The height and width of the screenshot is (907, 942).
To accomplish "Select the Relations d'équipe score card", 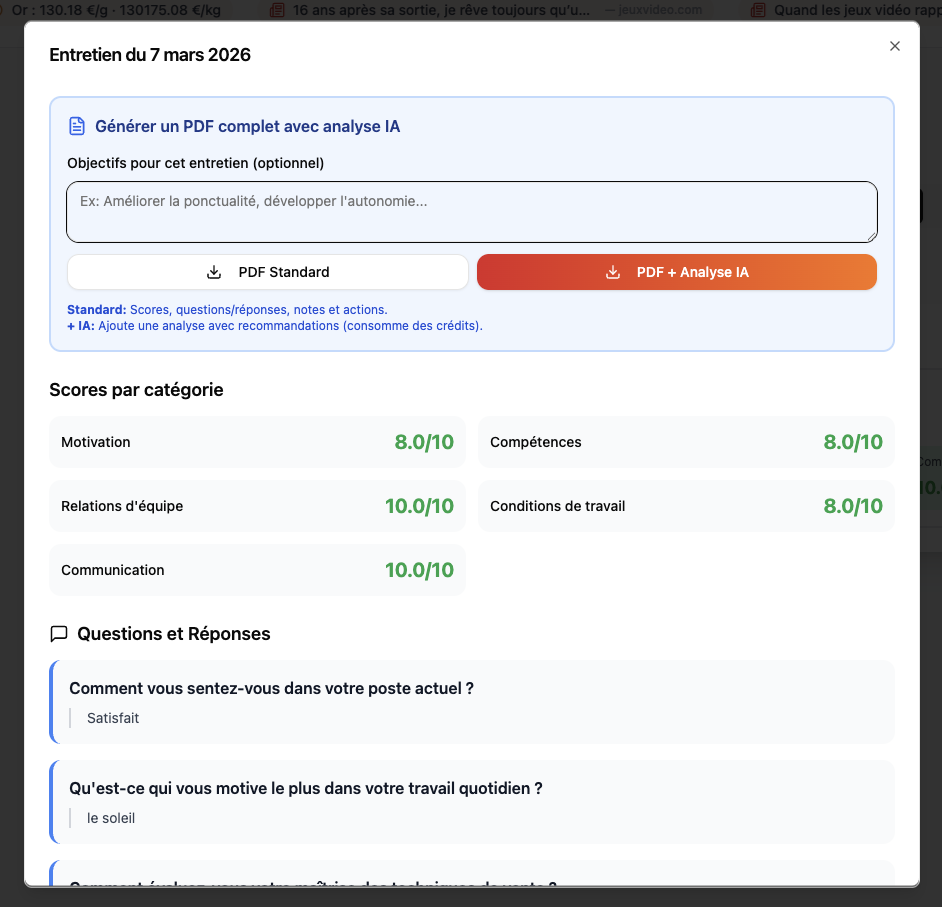I will [257, 506].
